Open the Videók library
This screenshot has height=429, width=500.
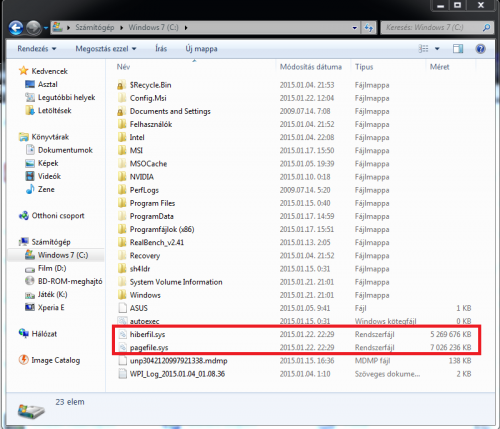(49, 176)
